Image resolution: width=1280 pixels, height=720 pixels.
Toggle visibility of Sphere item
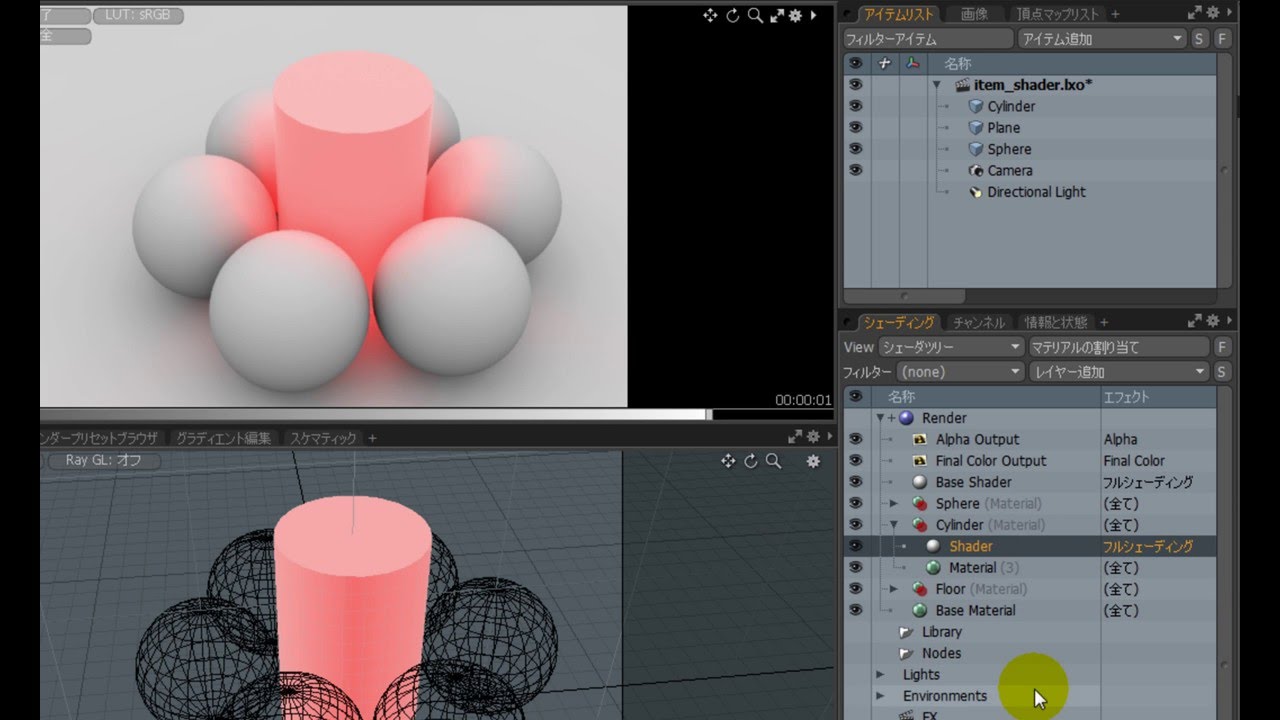click(856, 149)
